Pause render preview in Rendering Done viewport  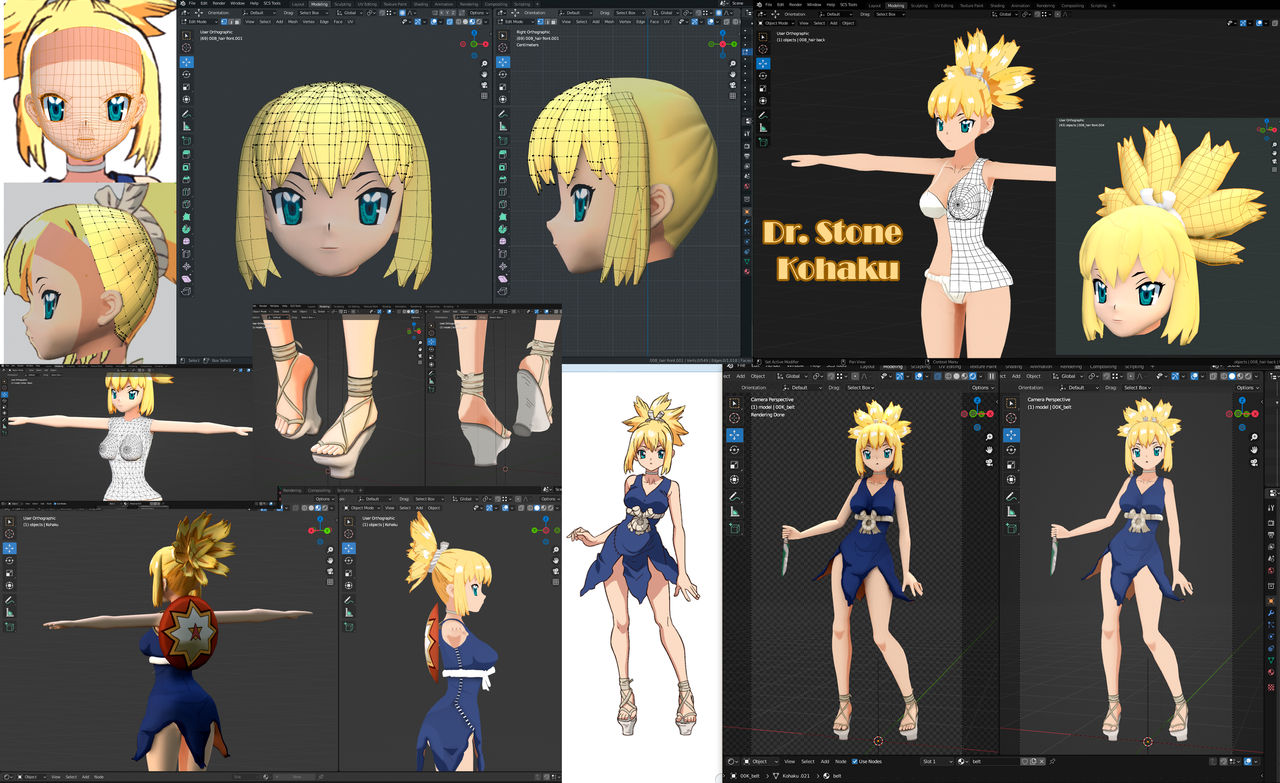[990, 376]
